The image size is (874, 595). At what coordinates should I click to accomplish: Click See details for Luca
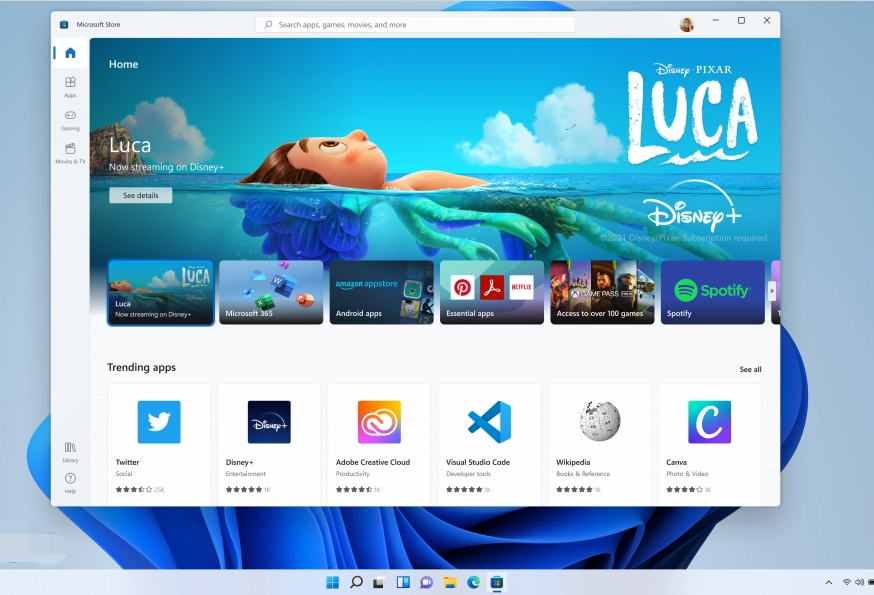140,195
